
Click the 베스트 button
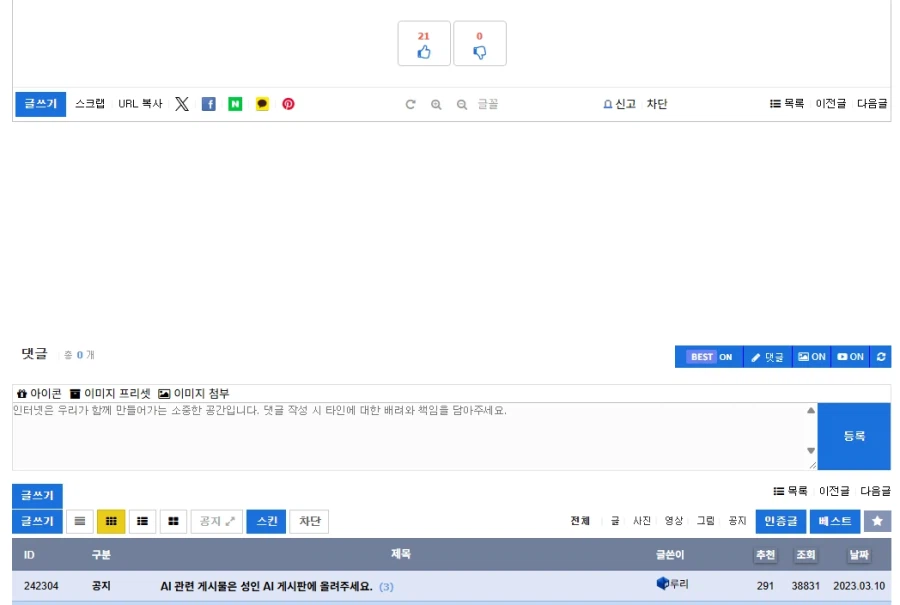[x=835, y=521]
